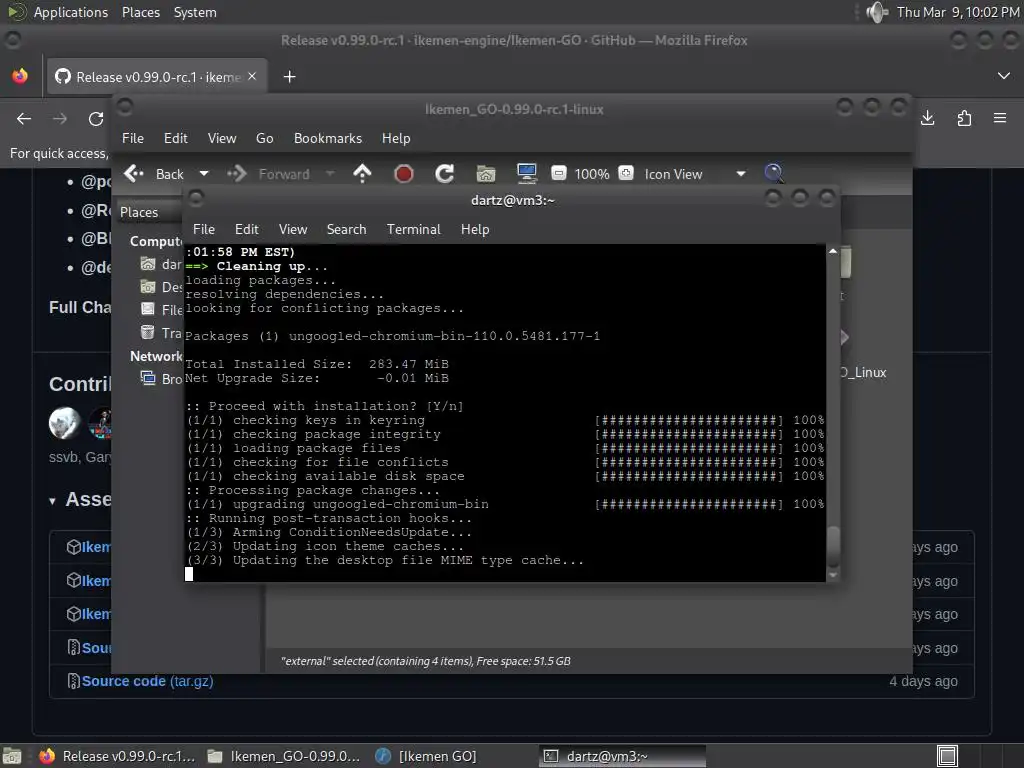Click the terminal scrollbar thumb
This screenshot has width=1024, height=768.
tap(833, 546)
